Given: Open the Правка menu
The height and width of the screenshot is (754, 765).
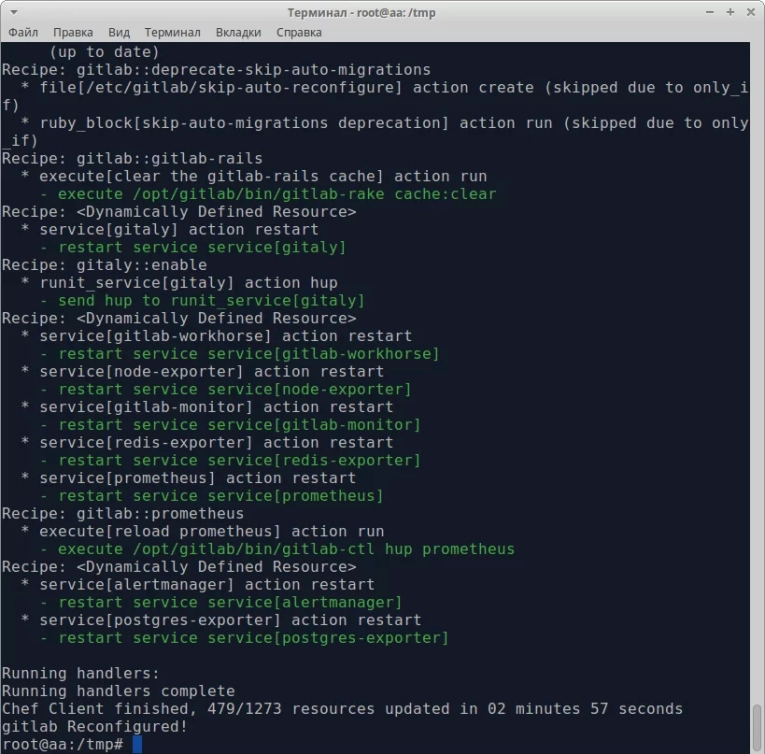Looking at the screenshot, I should (x=73, y=32).
